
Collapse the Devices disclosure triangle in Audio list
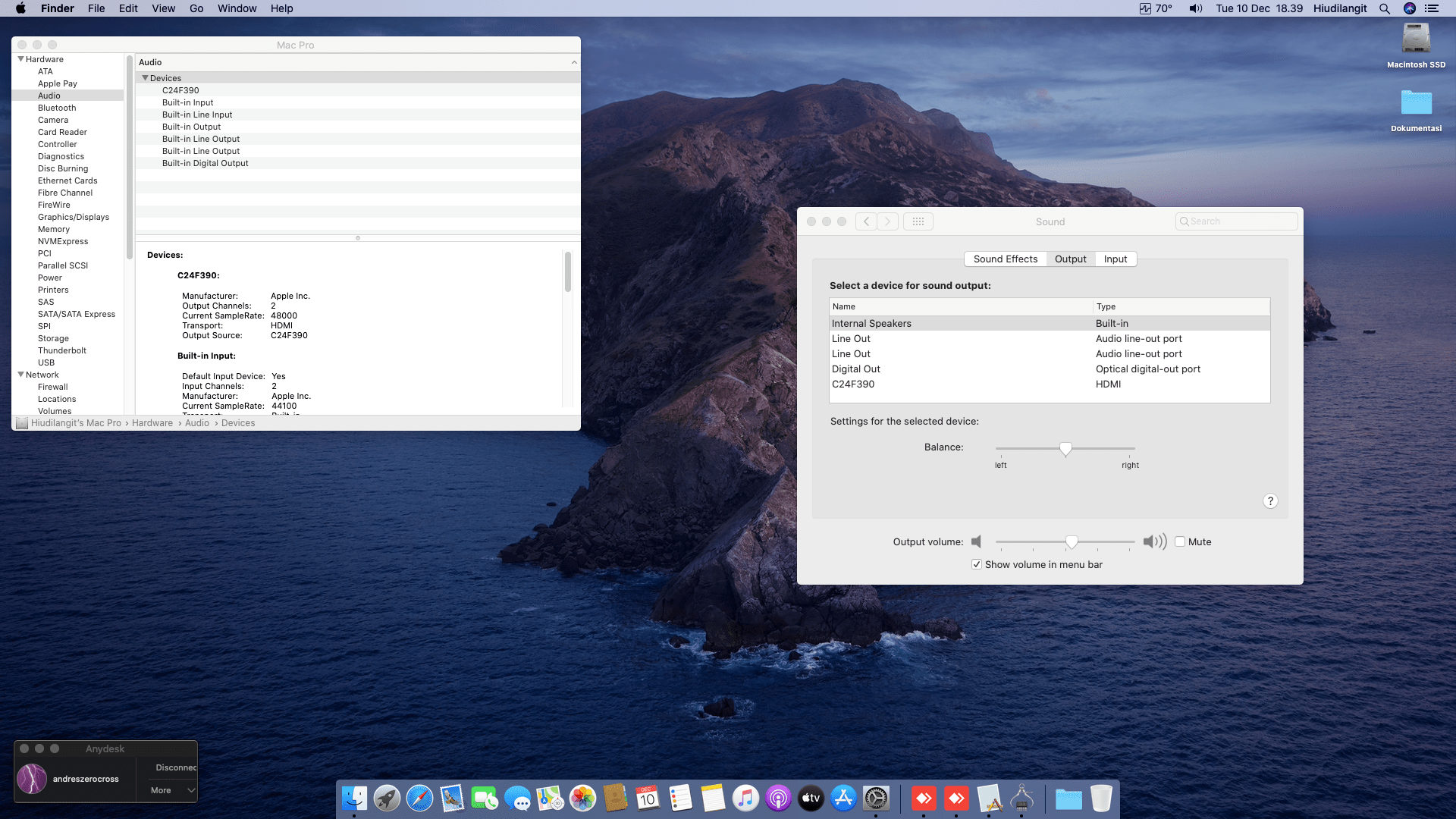coord(145,78)
